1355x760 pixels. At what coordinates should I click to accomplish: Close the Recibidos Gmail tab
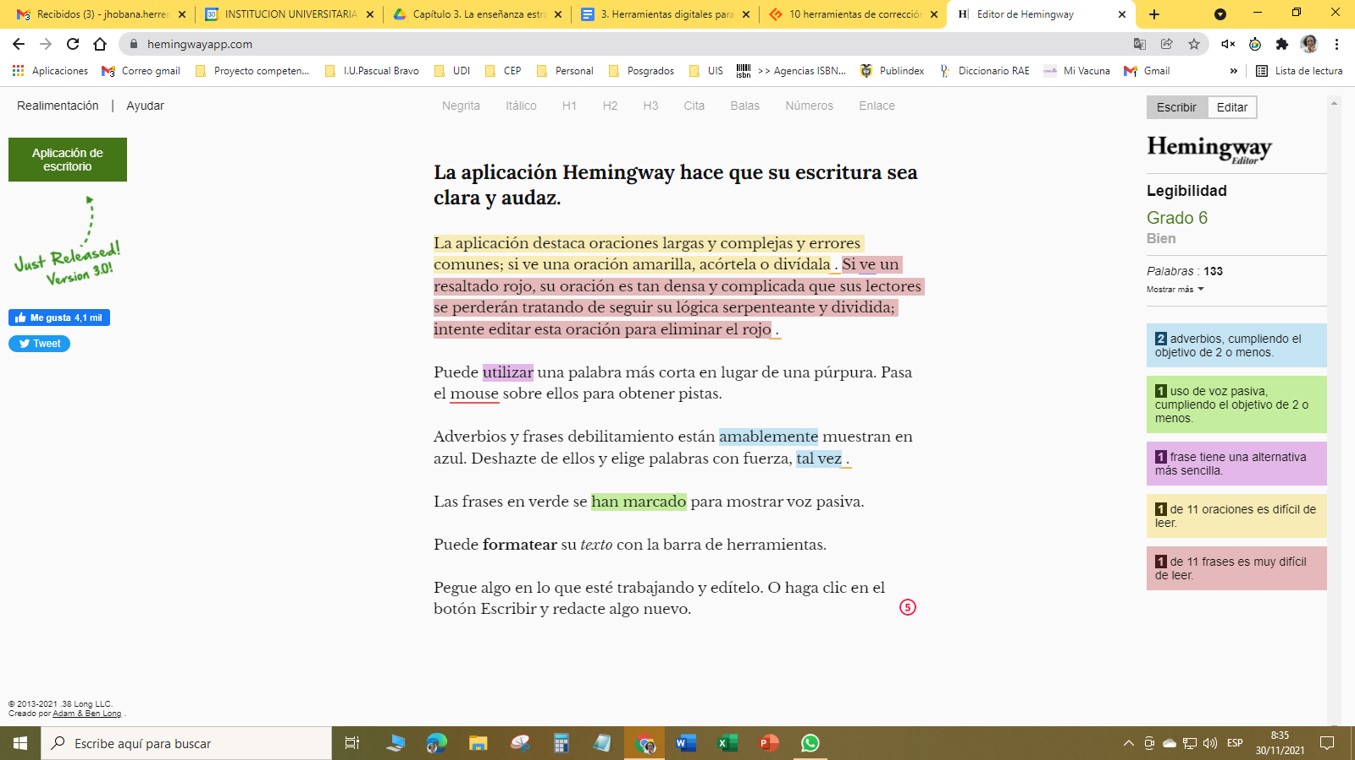pos(182,15)
